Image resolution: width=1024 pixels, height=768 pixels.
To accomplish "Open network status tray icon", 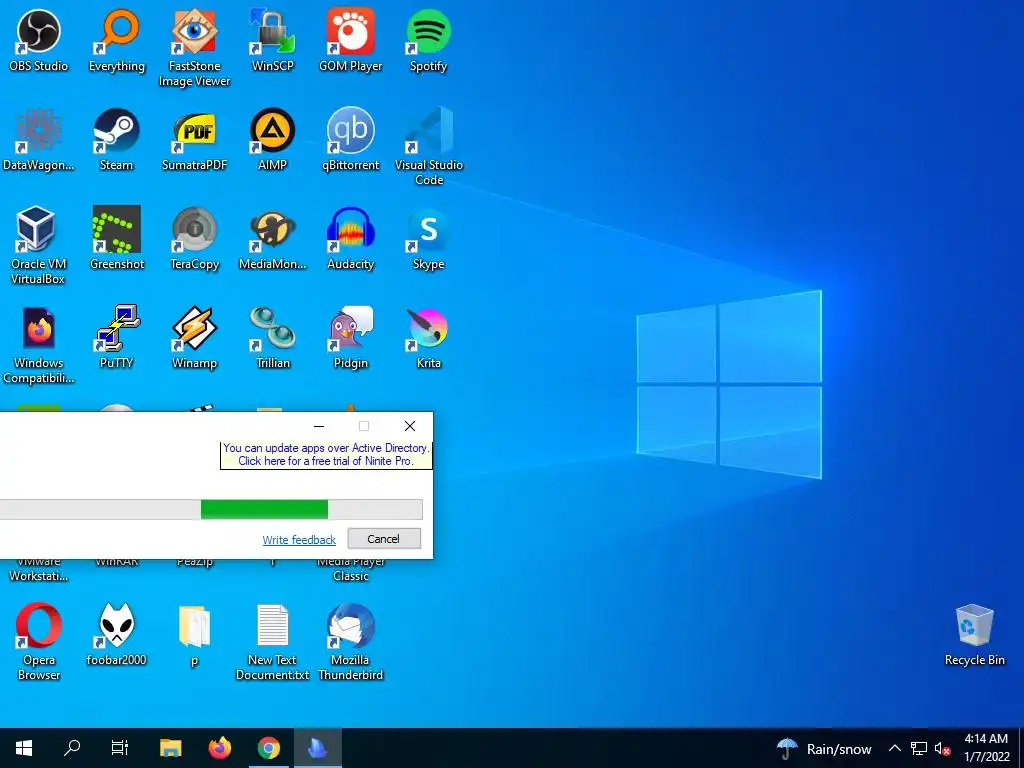I will coord(919,748).
